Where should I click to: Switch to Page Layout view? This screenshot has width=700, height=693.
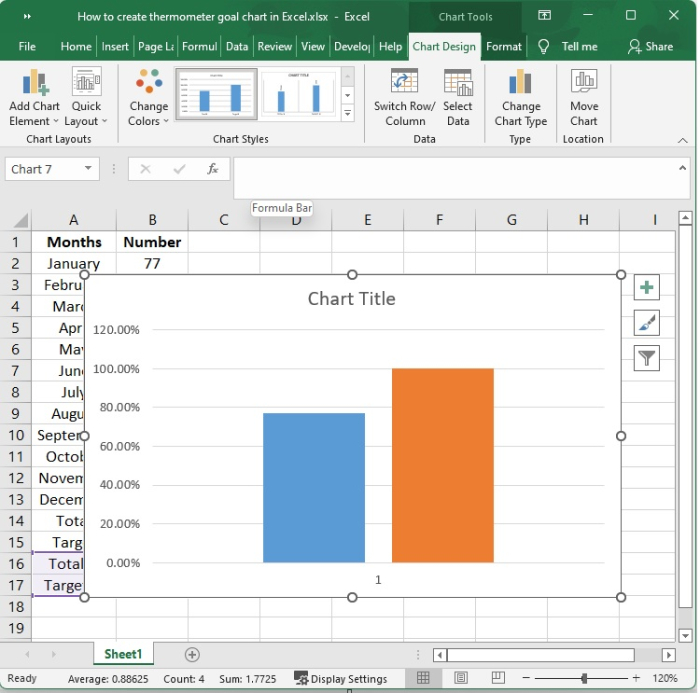point(460,678)
